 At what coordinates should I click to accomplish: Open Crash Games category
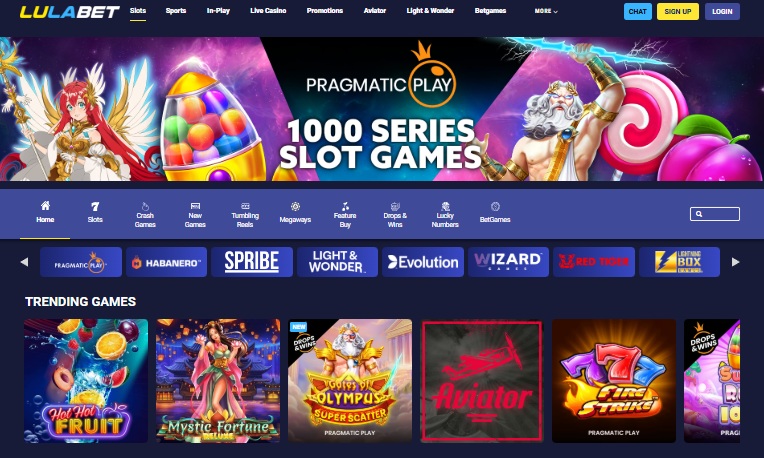click(x=145, y=214)
